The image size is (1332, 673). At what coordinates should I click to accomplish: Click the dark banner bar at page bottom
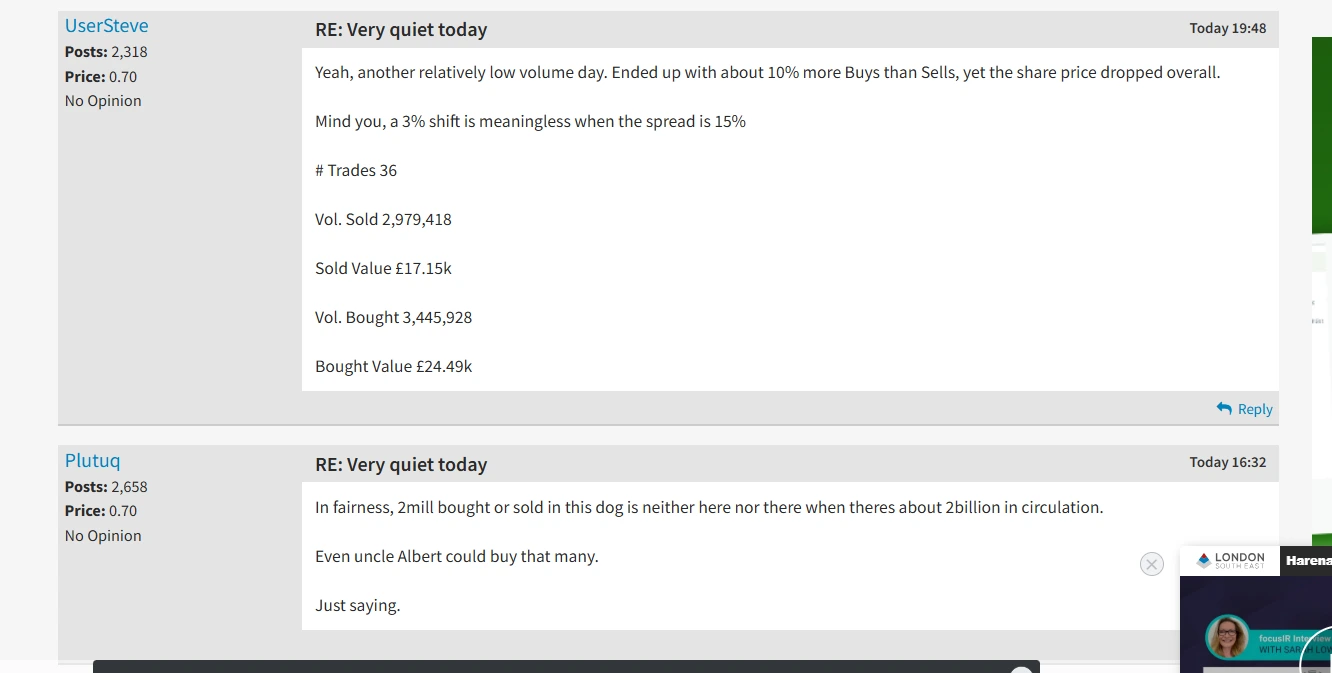coord(565,667)
